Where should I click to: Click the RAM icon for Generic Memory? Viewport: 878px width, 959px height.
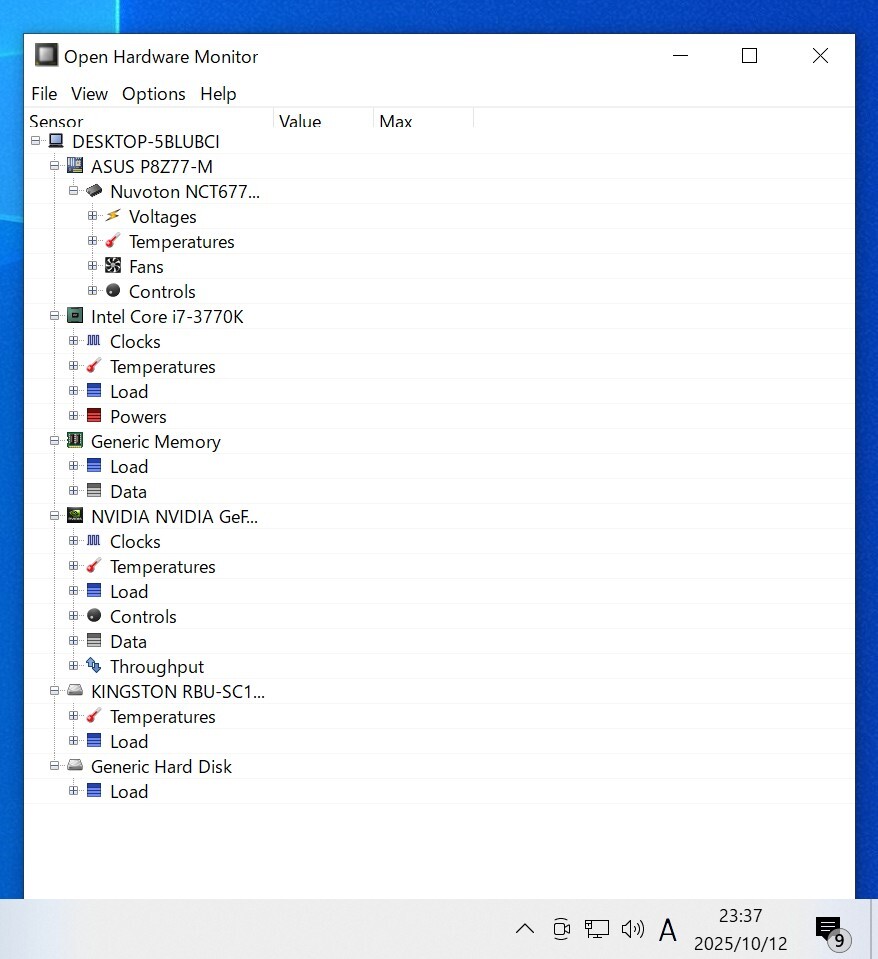(75, 440)
